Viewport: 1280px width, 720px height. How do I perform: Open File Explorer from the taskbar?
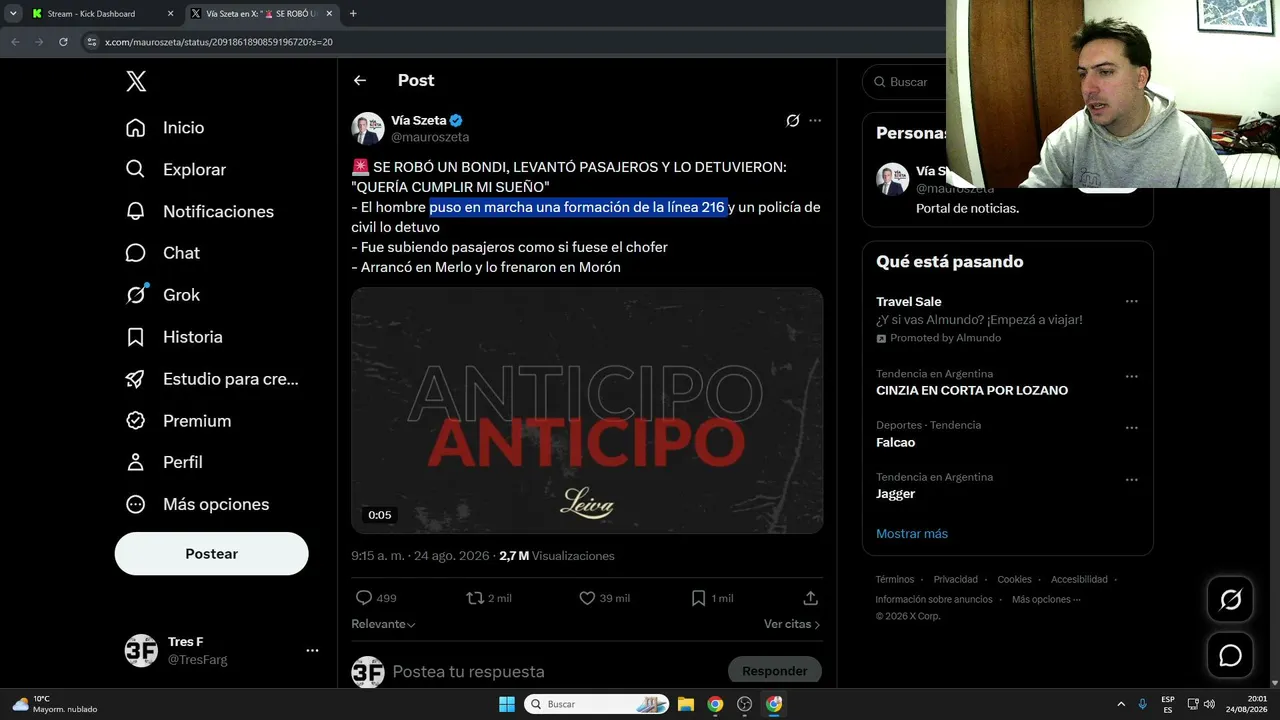click(x=686, y=704)
